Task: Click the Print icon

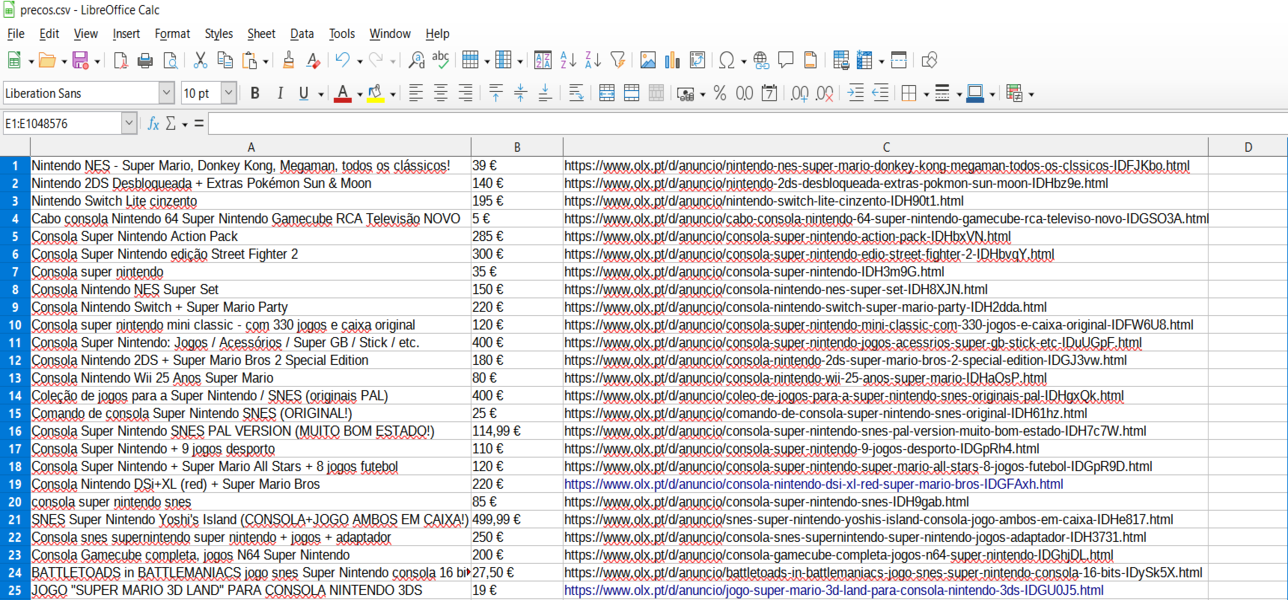Action: pyautogui.click(x=145, y=61)
